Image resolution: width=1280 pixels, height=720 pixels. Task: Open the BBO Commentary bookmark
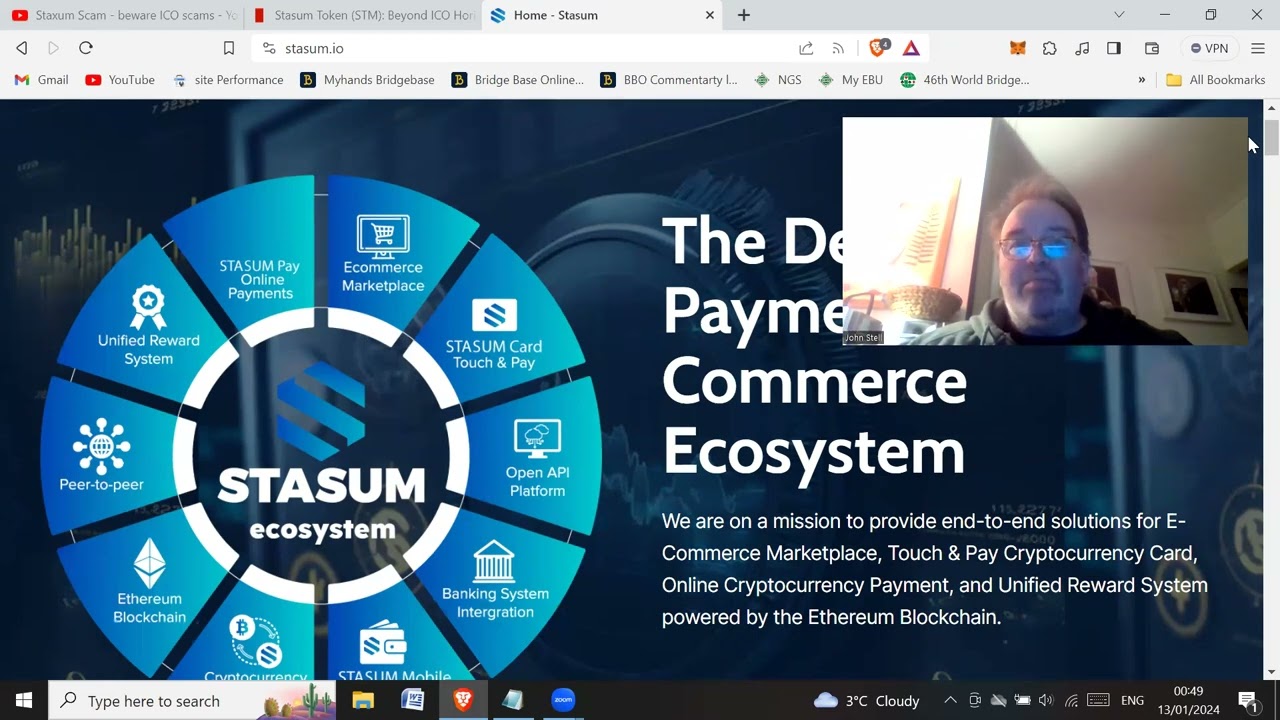pos(669,80)
